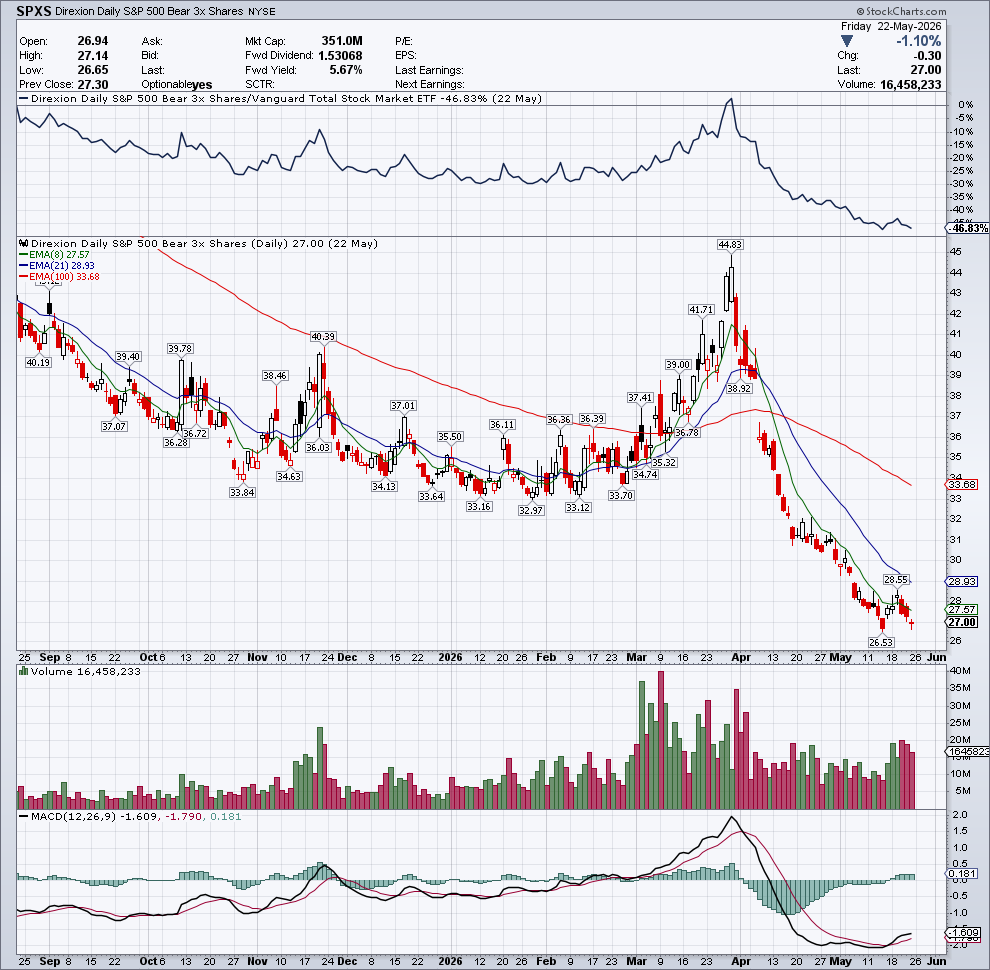Click the -1.609 MACD axis tag
This screenshot has height=970, width=990.
click(x=964, y=932)
